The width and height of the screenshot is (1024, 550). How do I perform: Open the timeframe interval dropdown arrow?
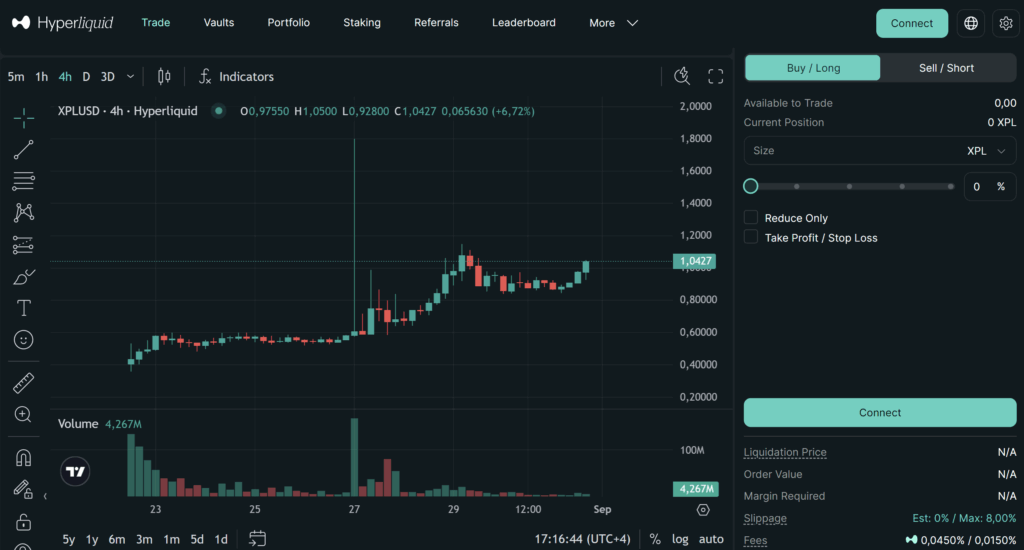click(x=130, y=76)
